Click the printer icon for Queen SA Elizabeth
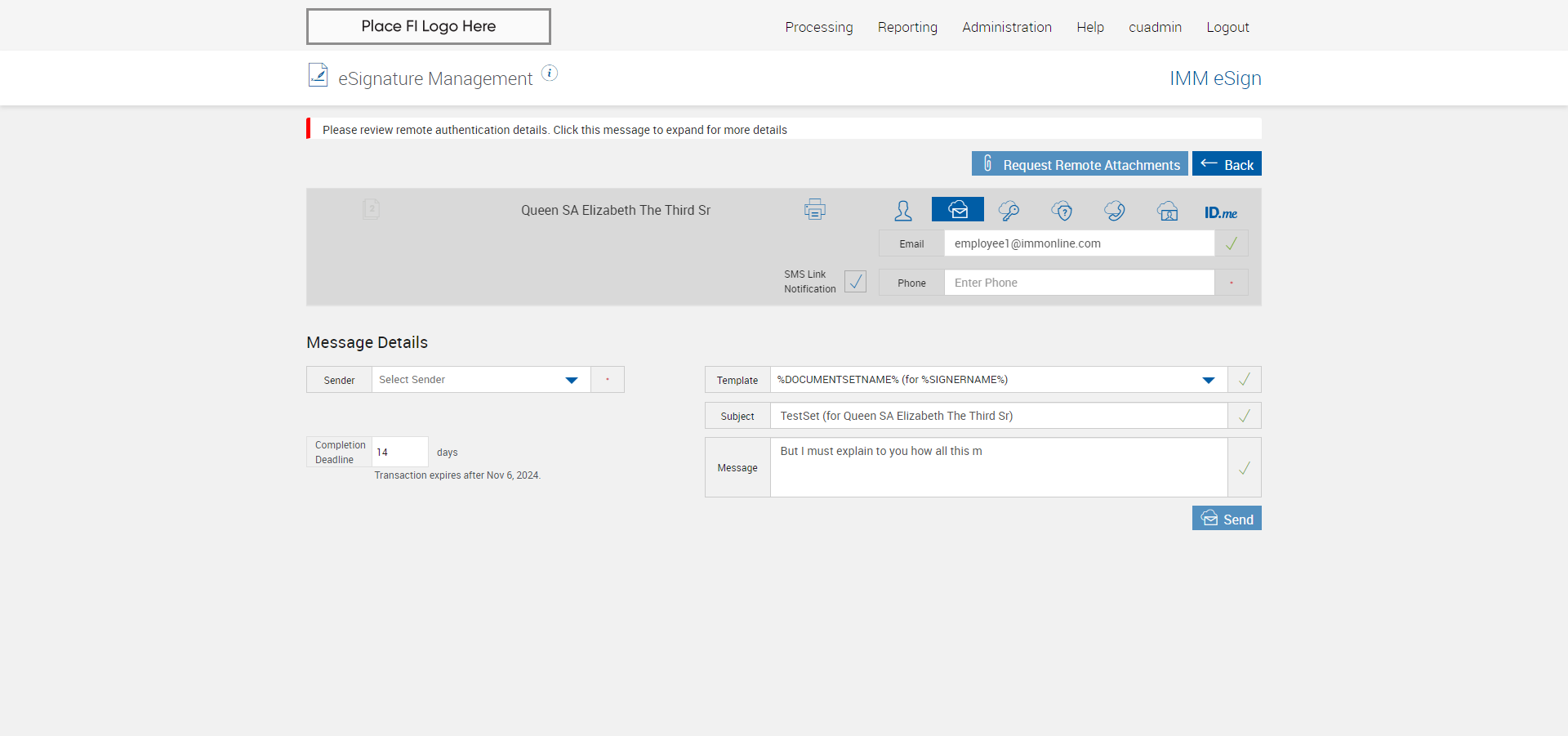 tap(814, 210)
